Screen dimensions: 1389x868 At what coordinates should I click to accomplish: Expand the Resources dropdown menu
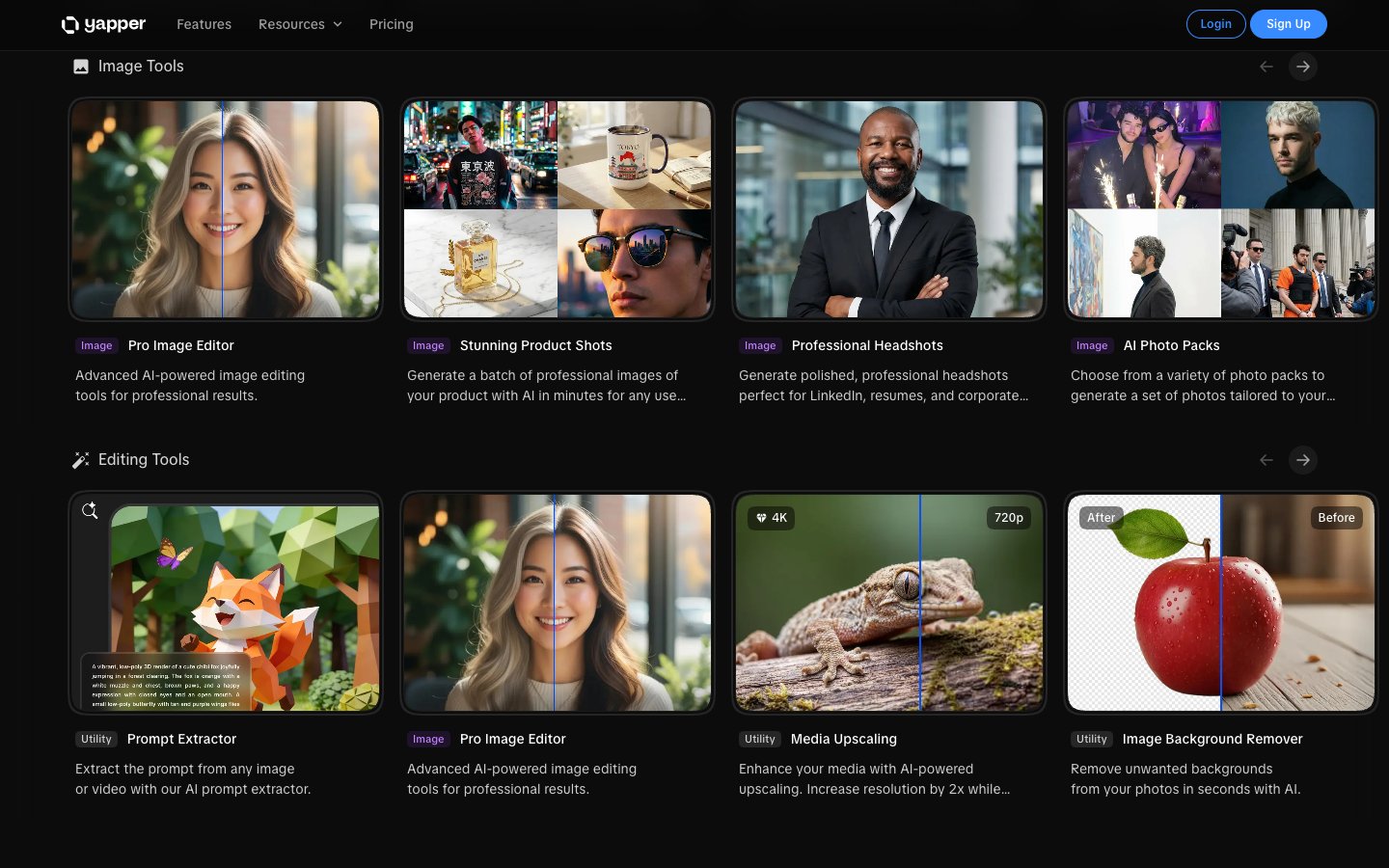(300, 24)
